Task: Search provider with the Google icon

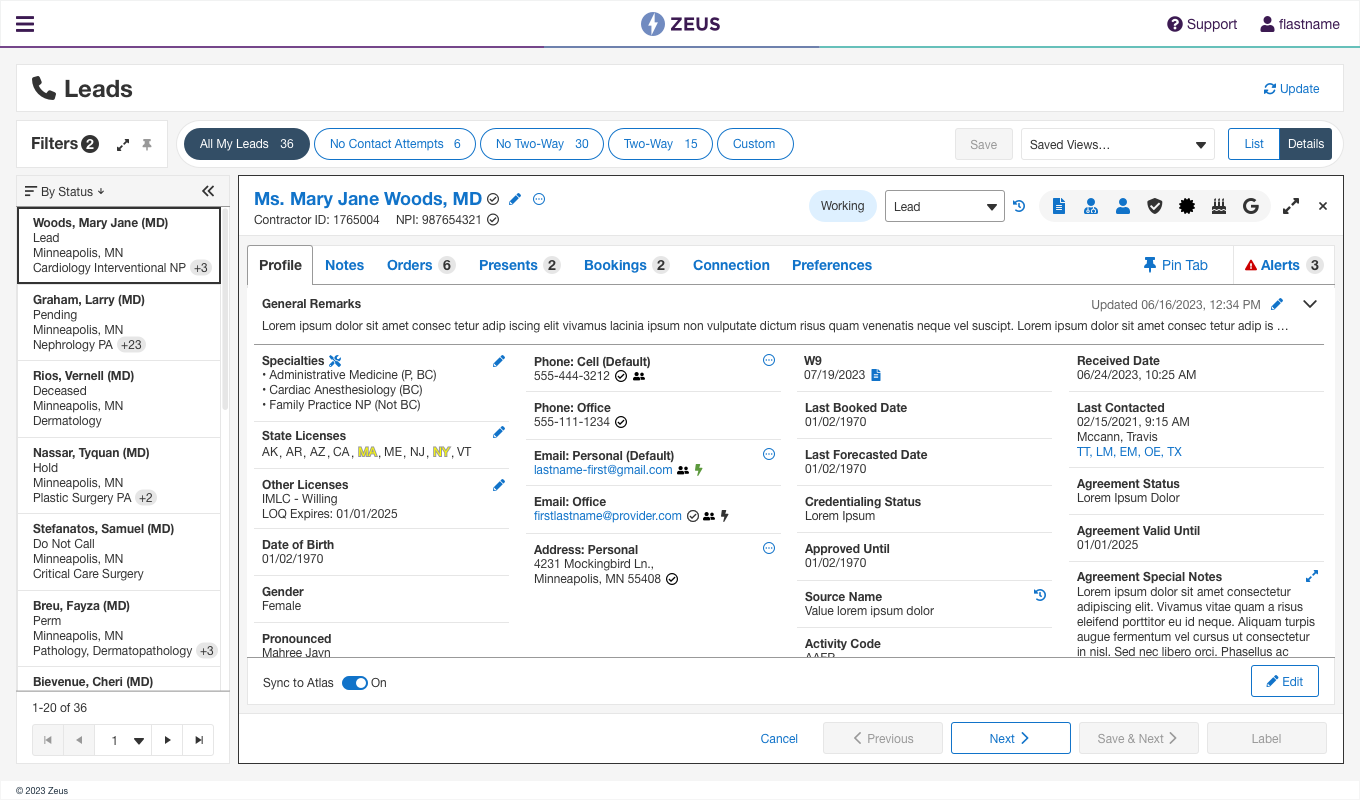Action: tap(1250, 206)
